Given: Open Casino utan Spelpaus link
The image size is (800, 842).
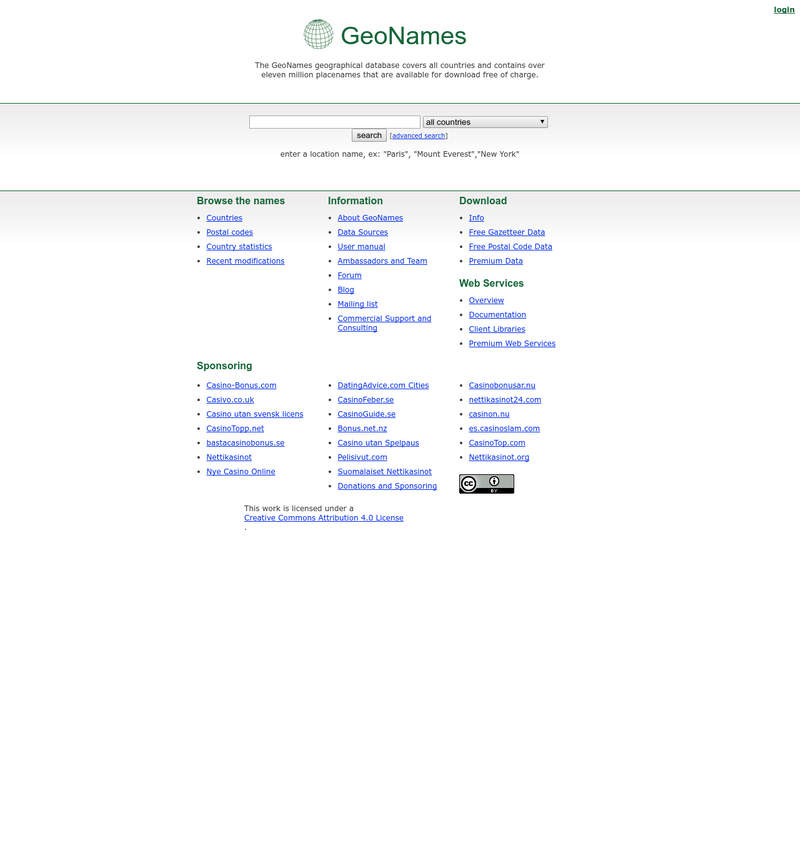Looking at the screenshot, I should pos(378,443).
